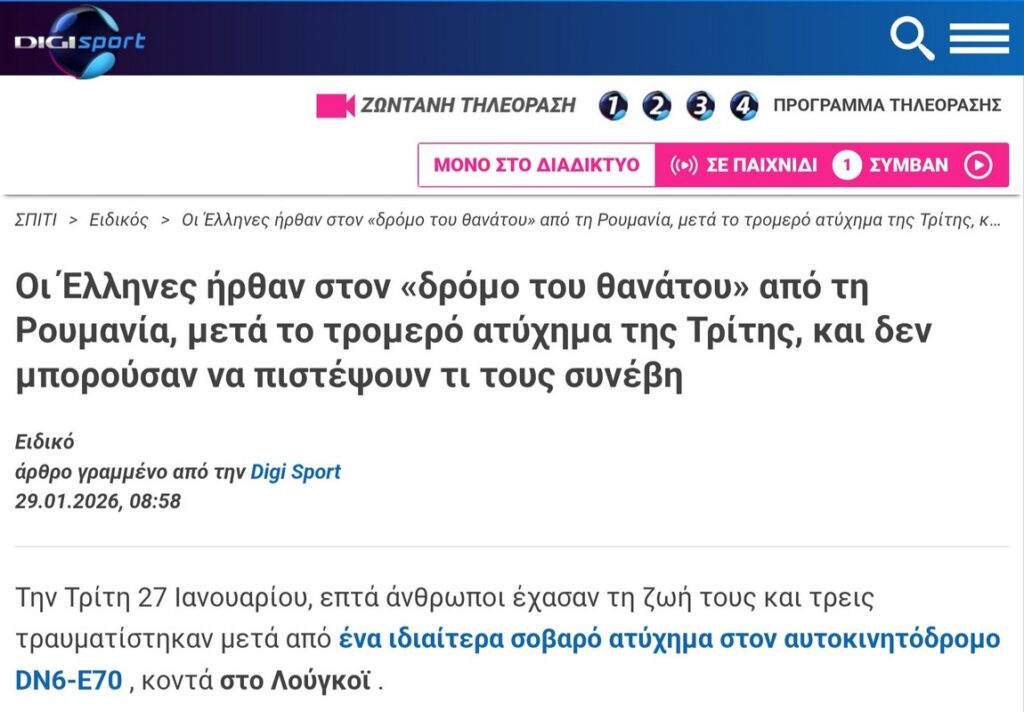Screen dimensions: 1024x712
Task: Select channel 1 icon
Action: coord(612,106)
